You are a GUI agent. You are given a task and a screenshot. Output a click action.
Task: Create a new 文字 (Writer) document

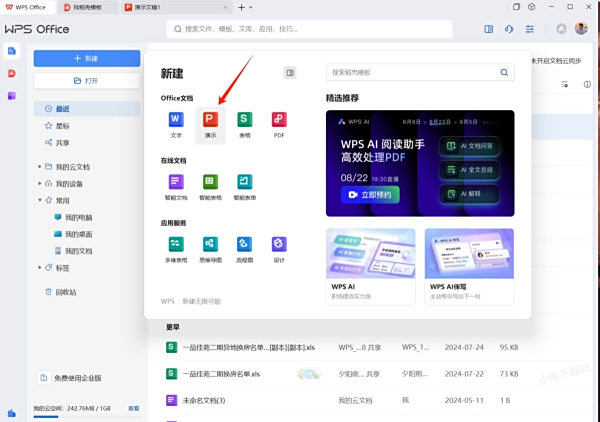176,125
